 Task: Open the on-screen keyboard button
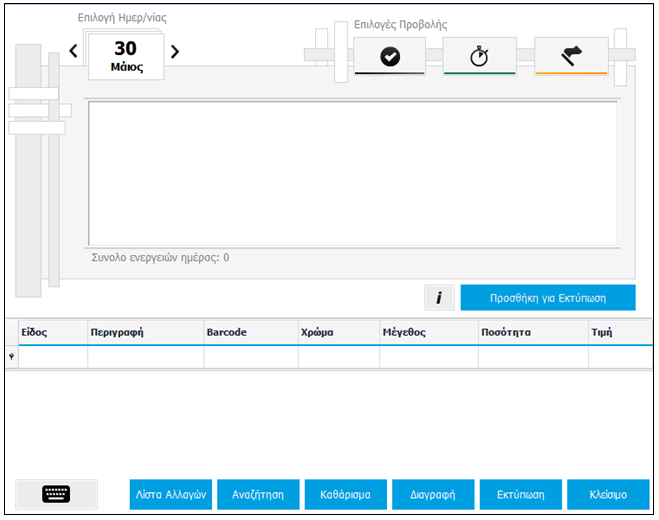tap(57, 494)
